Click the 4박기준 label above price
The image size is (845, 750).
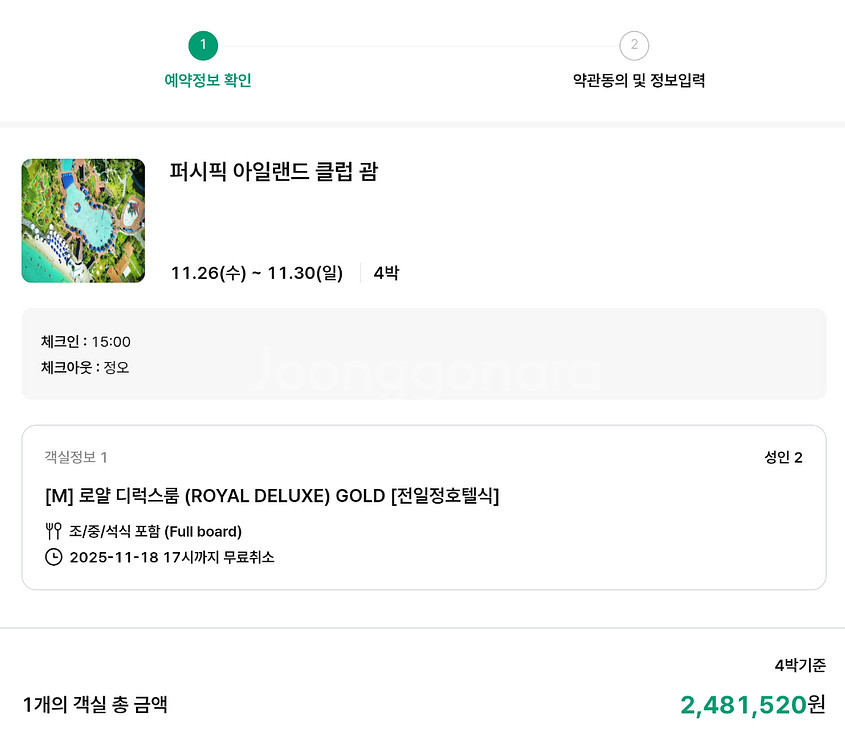pyautogui.click(x=800, y=666)
